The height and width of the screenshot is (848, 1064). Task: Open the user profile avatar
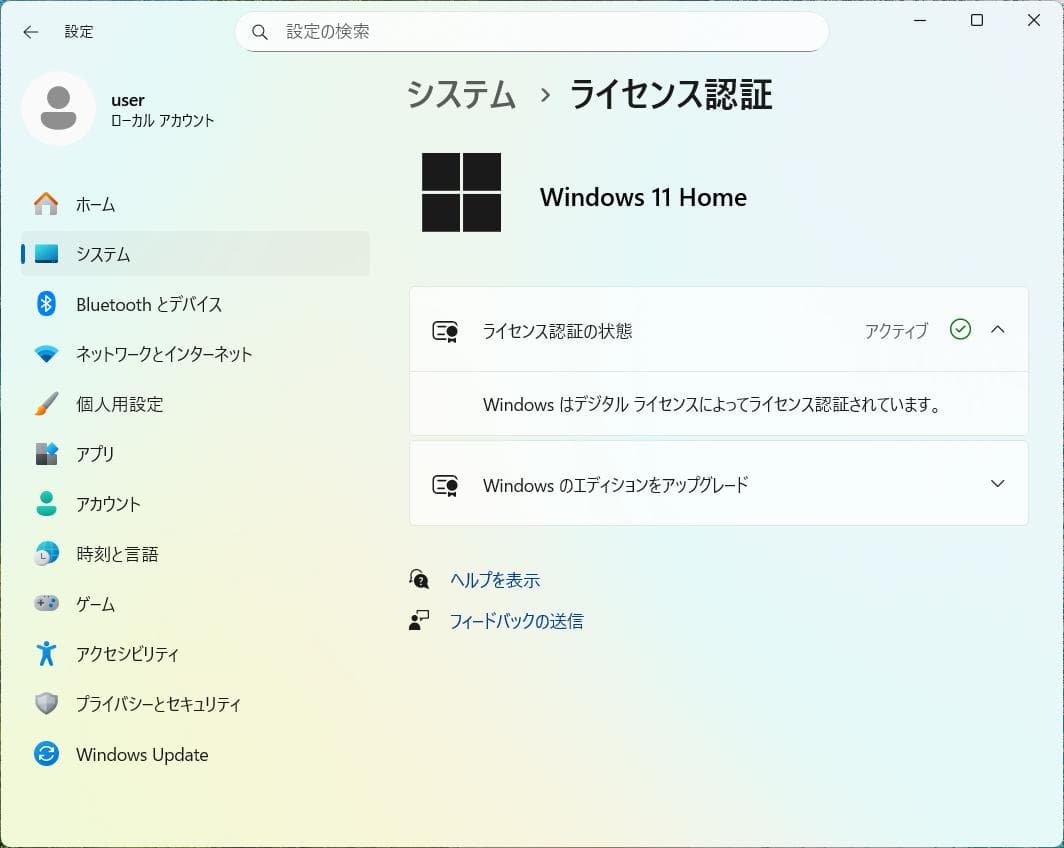[58, 109]
